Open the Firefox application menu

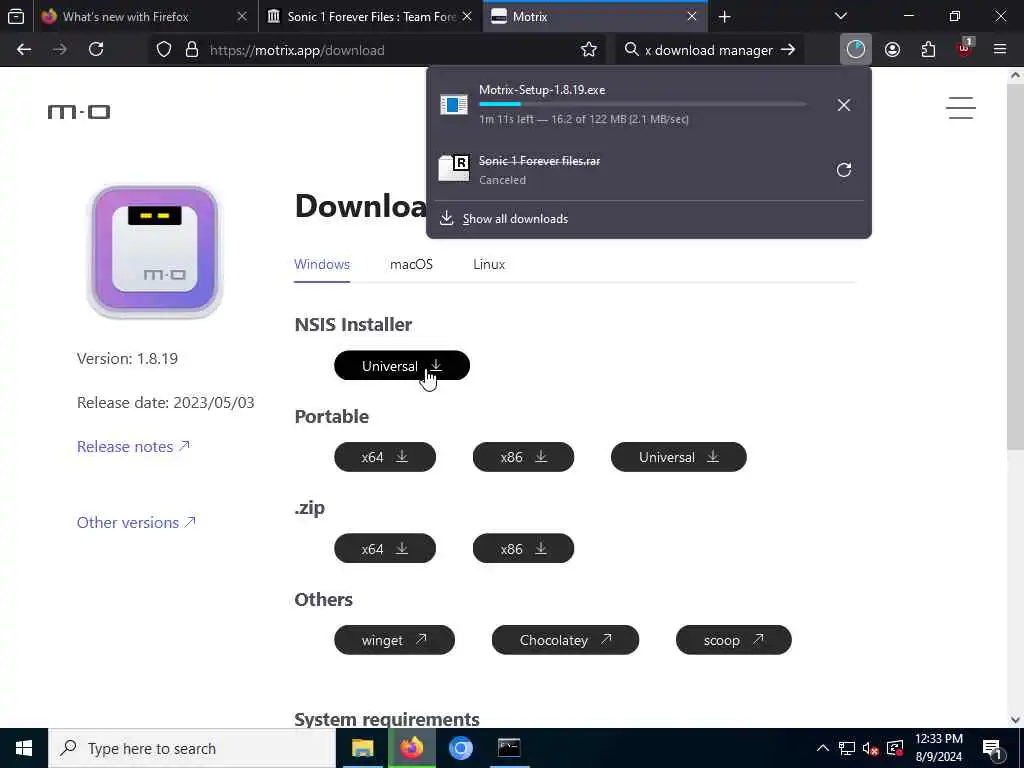999,50
